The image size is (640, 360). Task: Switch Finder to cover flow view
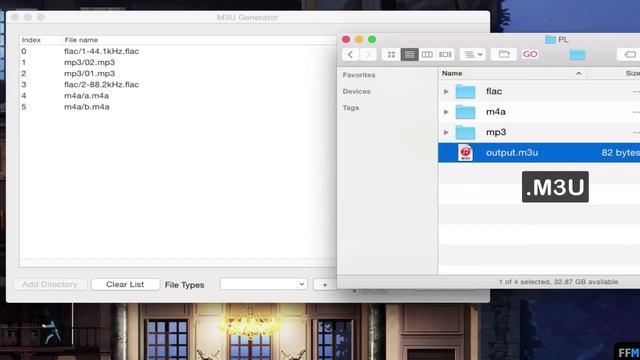point(445,54)
